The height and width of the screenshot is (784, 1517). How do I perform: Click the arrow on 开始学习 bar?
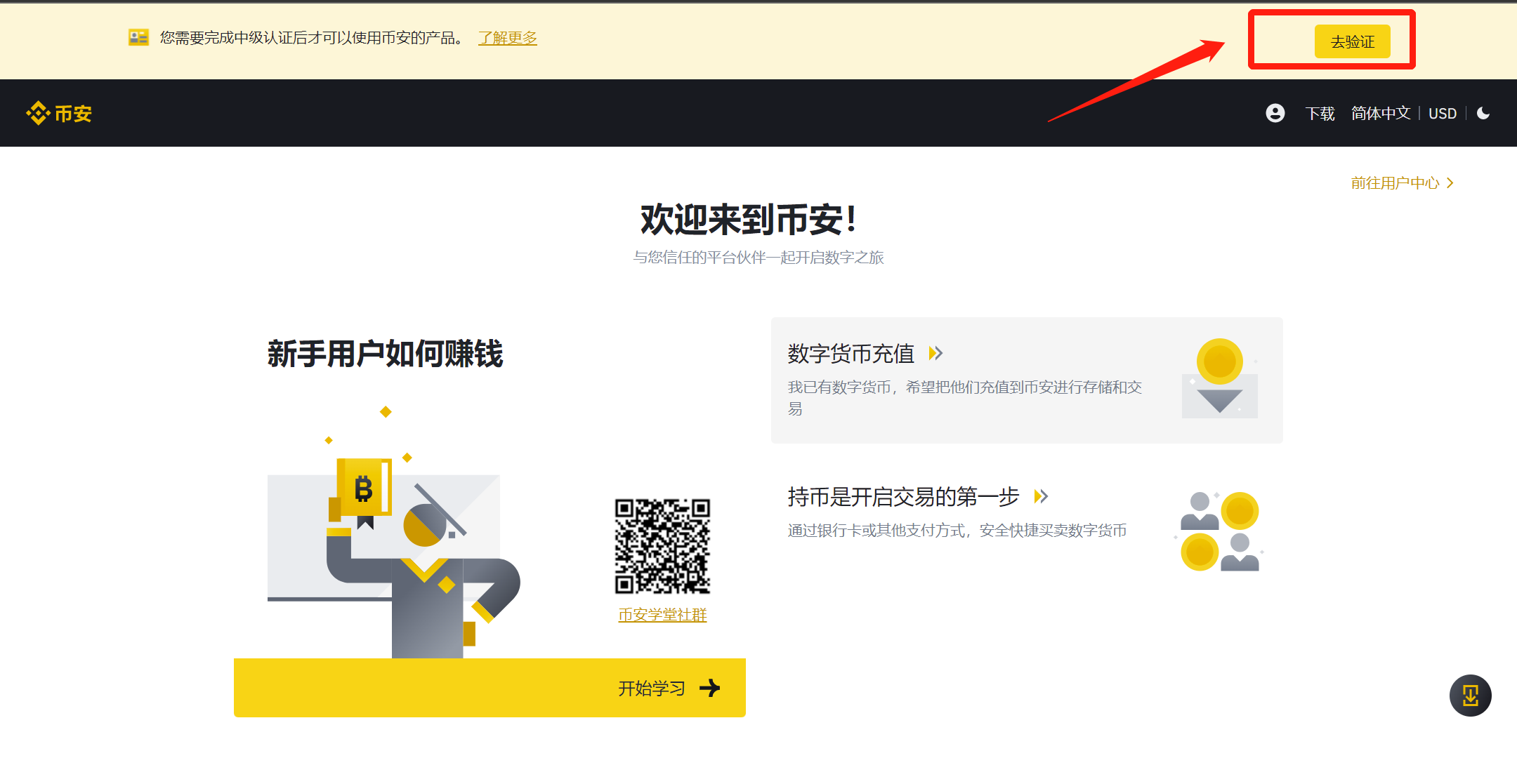click(710, 688)
